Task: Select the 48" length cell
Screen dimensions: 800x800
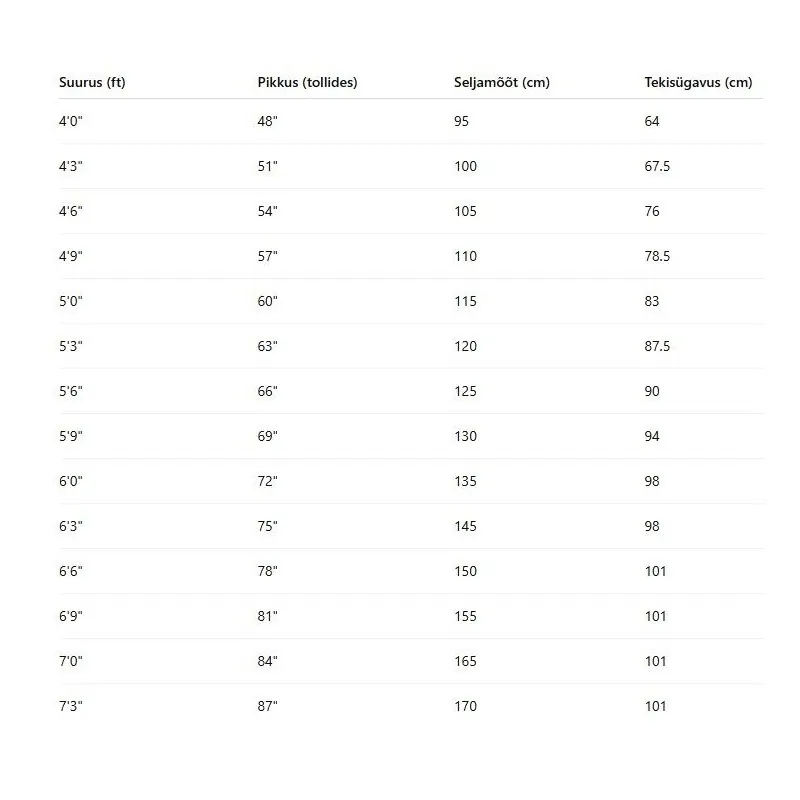Action: (267, 121)
